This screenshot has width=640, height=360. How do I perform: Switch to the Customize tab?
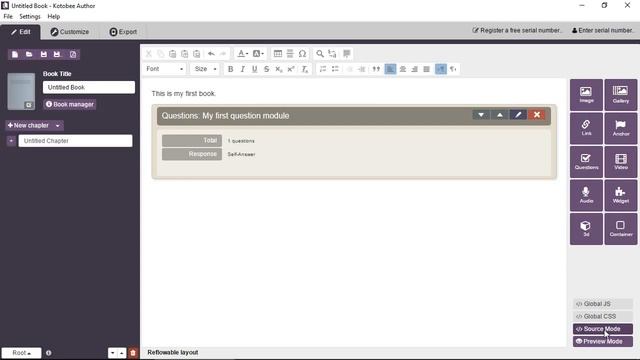coord(69,32)
